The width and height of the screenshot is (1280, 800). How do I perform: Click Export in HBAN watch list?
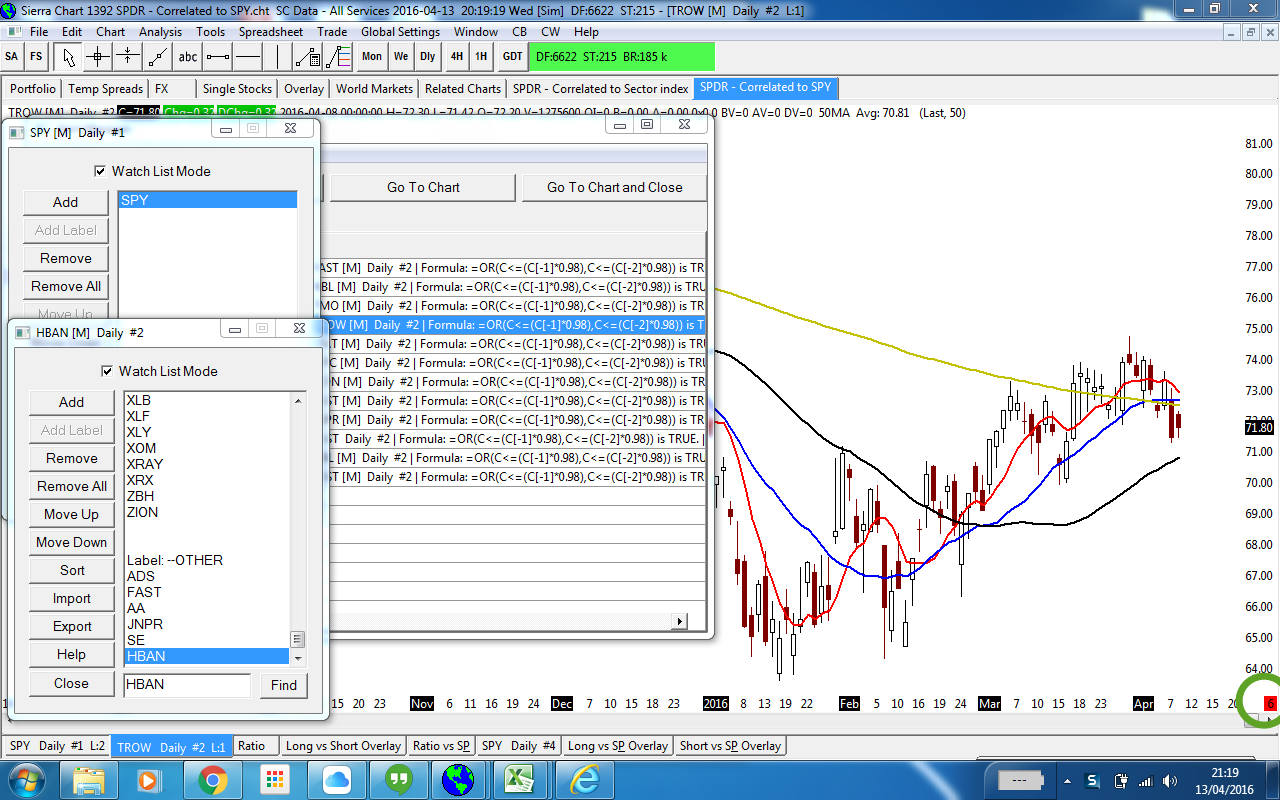click(x=72, y=626)
